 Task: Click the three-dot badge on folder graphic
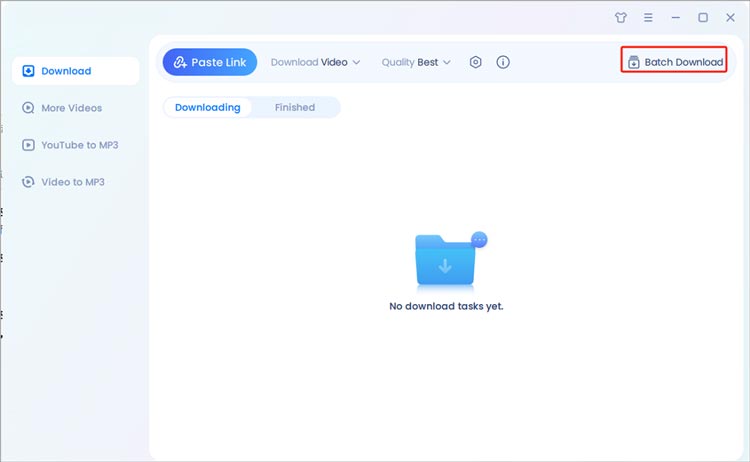pyautogui.click(x=479, y=240)
